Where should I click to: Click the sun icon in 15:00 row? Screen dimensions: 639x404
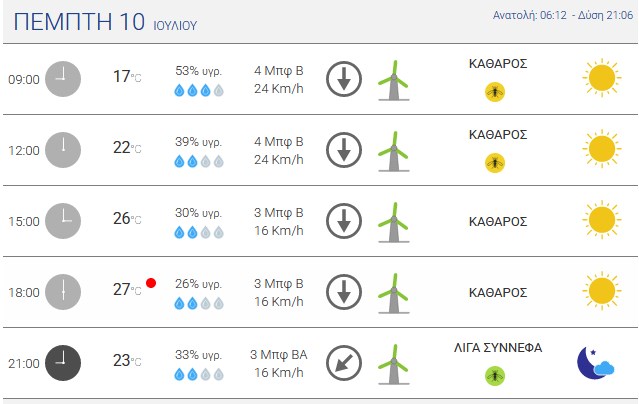[x=602, y=220]
